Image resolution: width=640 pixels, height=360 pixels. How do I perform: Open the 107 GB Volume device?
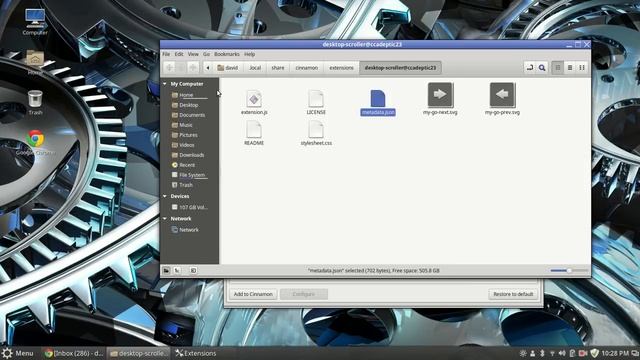193,207
